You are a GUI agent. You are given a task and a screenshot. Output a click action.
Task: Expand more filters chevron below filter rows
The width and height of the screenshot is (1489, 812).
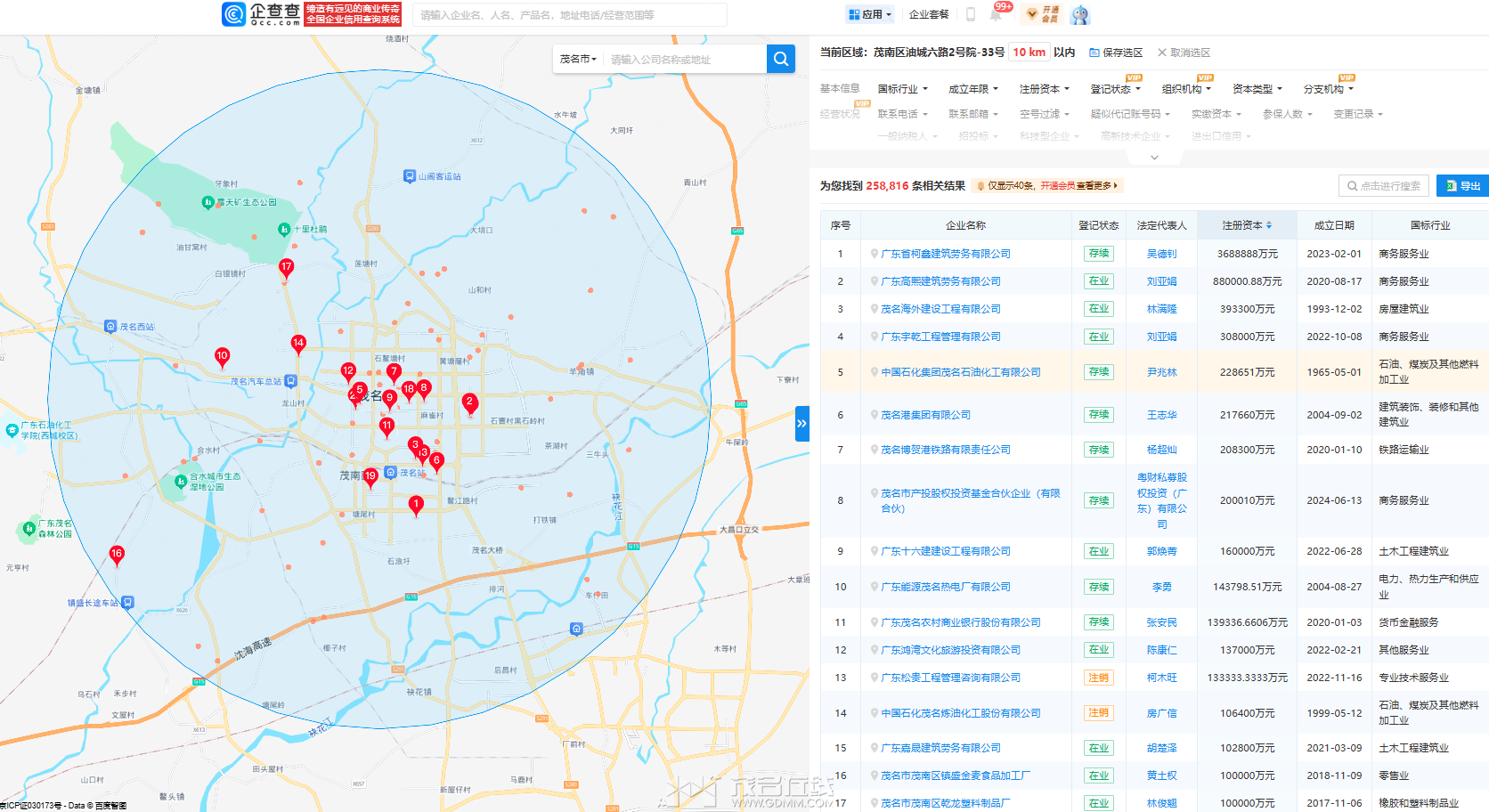(1154, 158)
